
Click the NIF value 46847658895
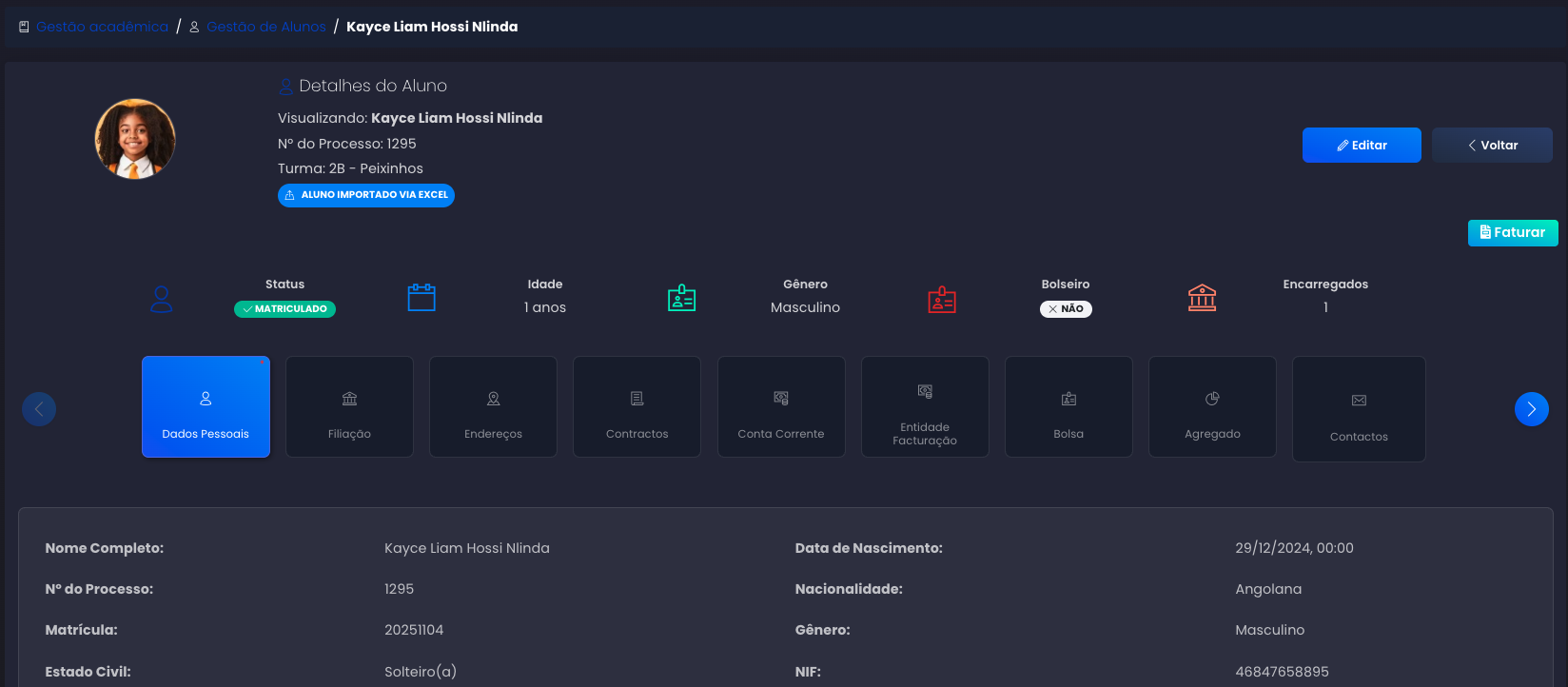[1282, 672]
